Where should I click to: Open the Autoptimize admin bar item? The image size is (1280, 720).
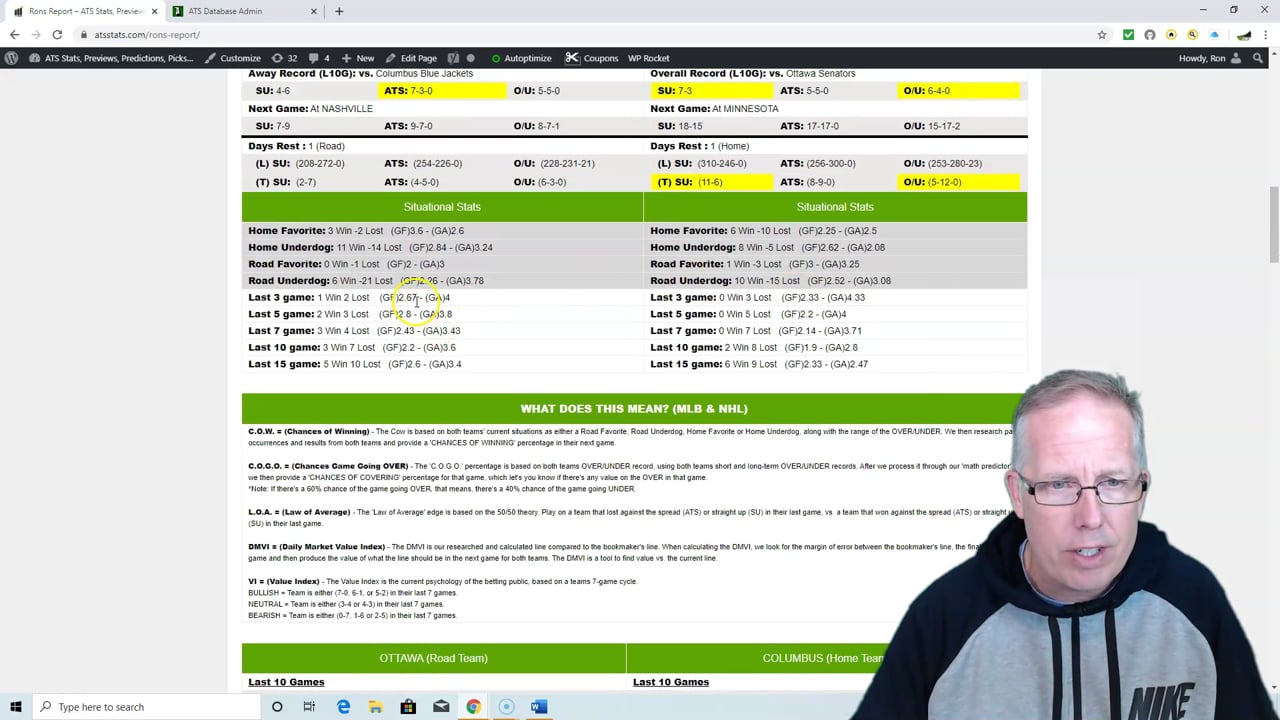(520, 58)
